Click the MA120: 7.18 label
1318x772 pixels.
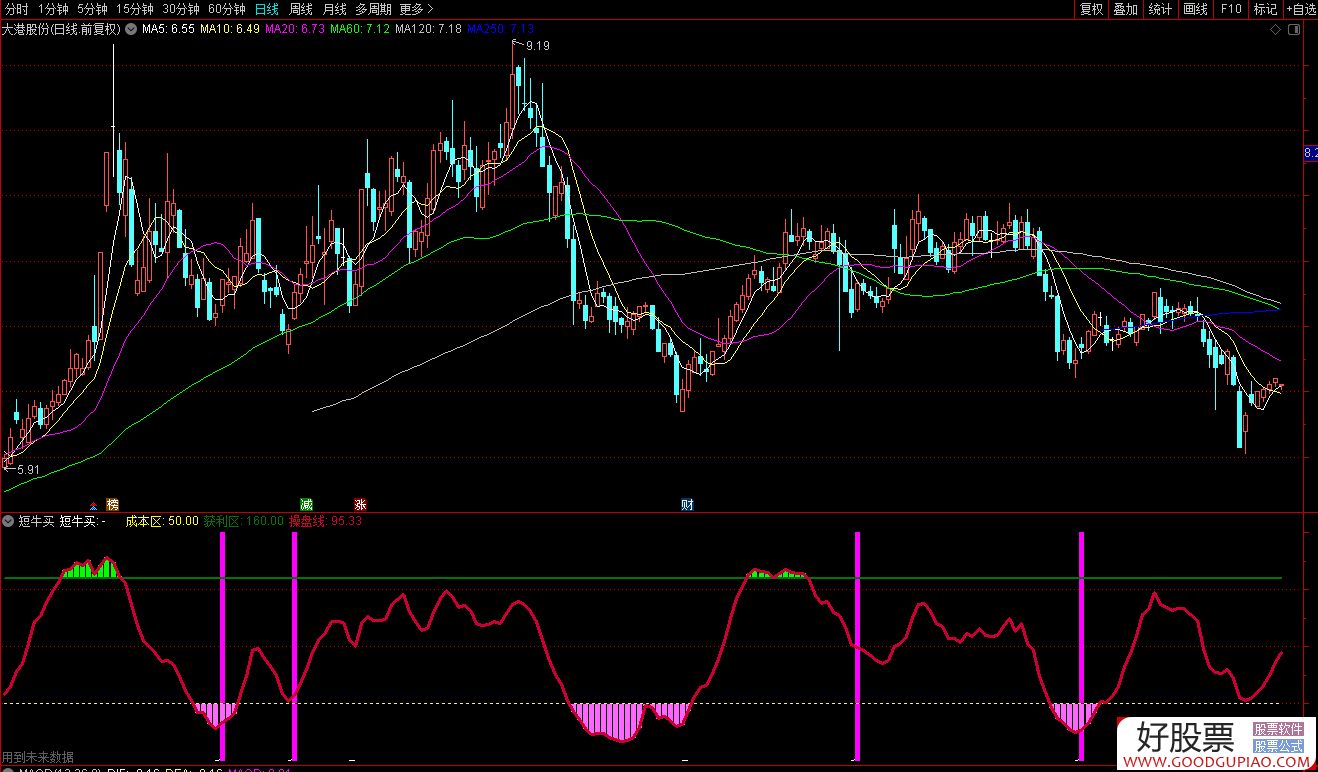pyautogui.click(x=428, y=29)
